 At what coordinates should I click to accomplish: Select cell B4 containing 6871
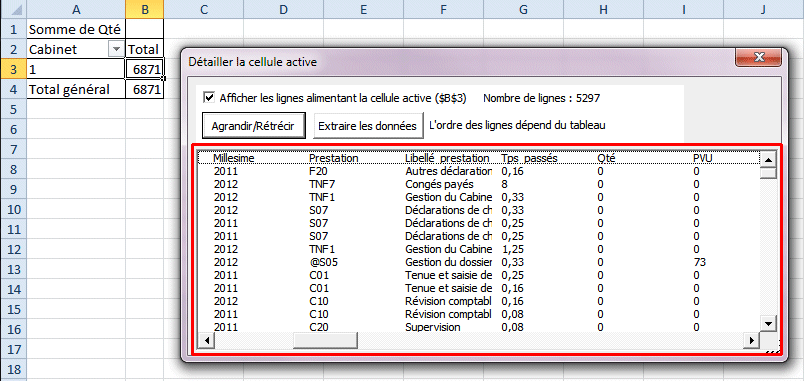click(x=145, y=89)
